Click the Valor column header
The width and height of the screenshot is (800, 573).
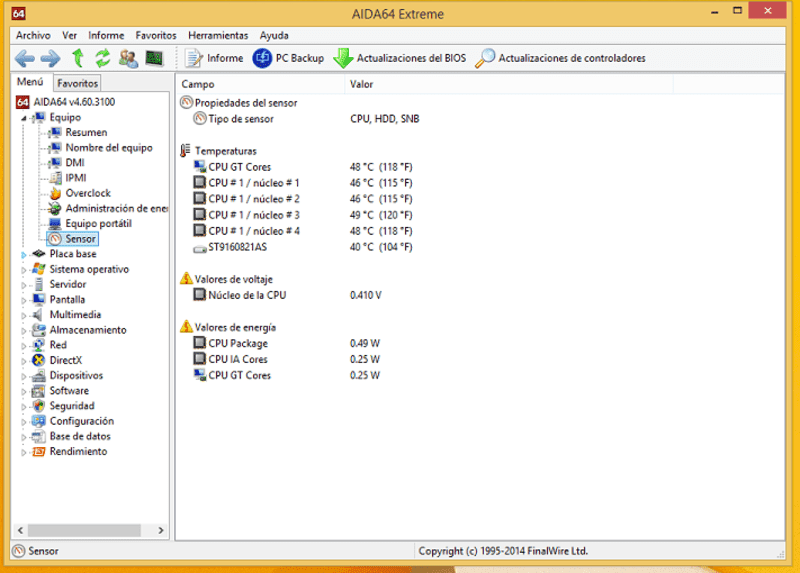(x=509, y=84)
